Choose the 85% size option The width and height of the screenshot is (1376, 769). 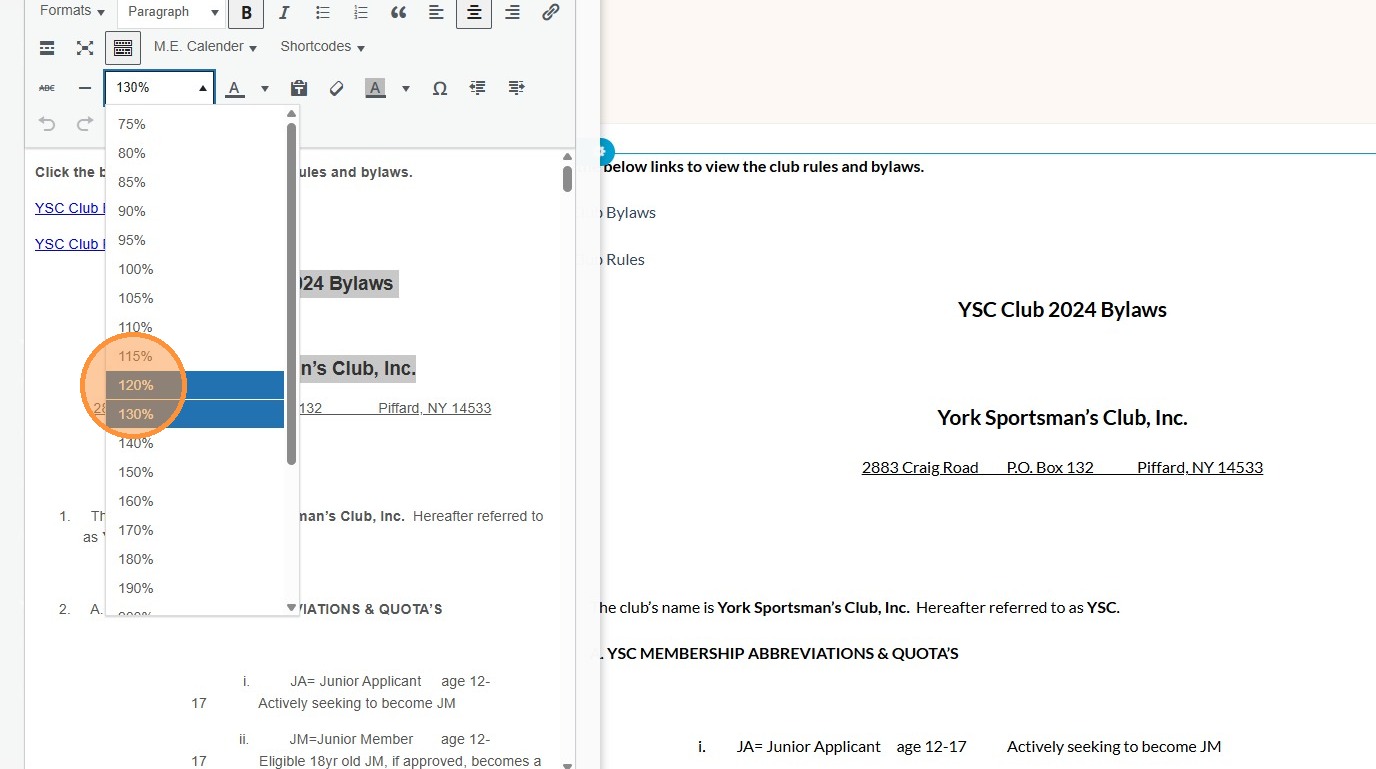195,182
